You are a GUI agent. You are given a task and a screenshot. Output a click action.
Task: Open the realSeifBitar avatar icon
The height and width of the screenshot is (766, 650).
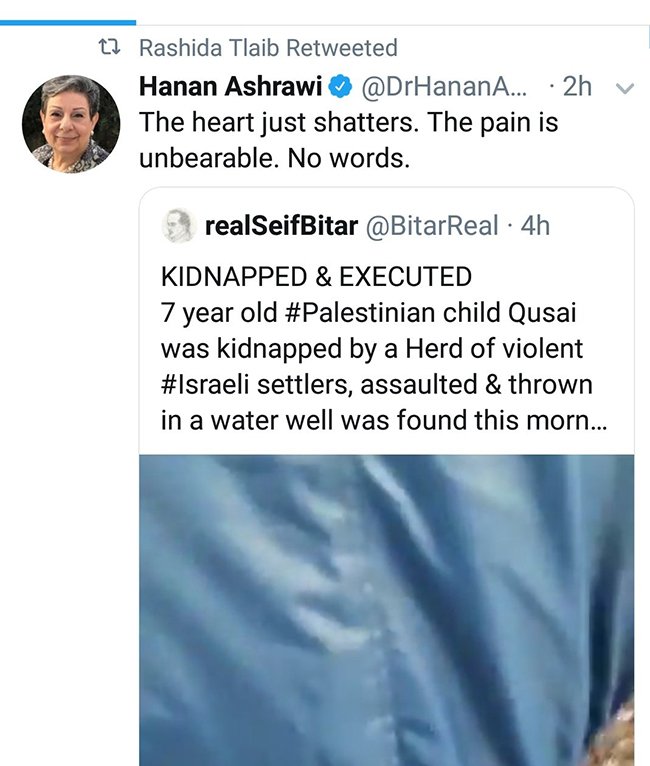(179, 226)
